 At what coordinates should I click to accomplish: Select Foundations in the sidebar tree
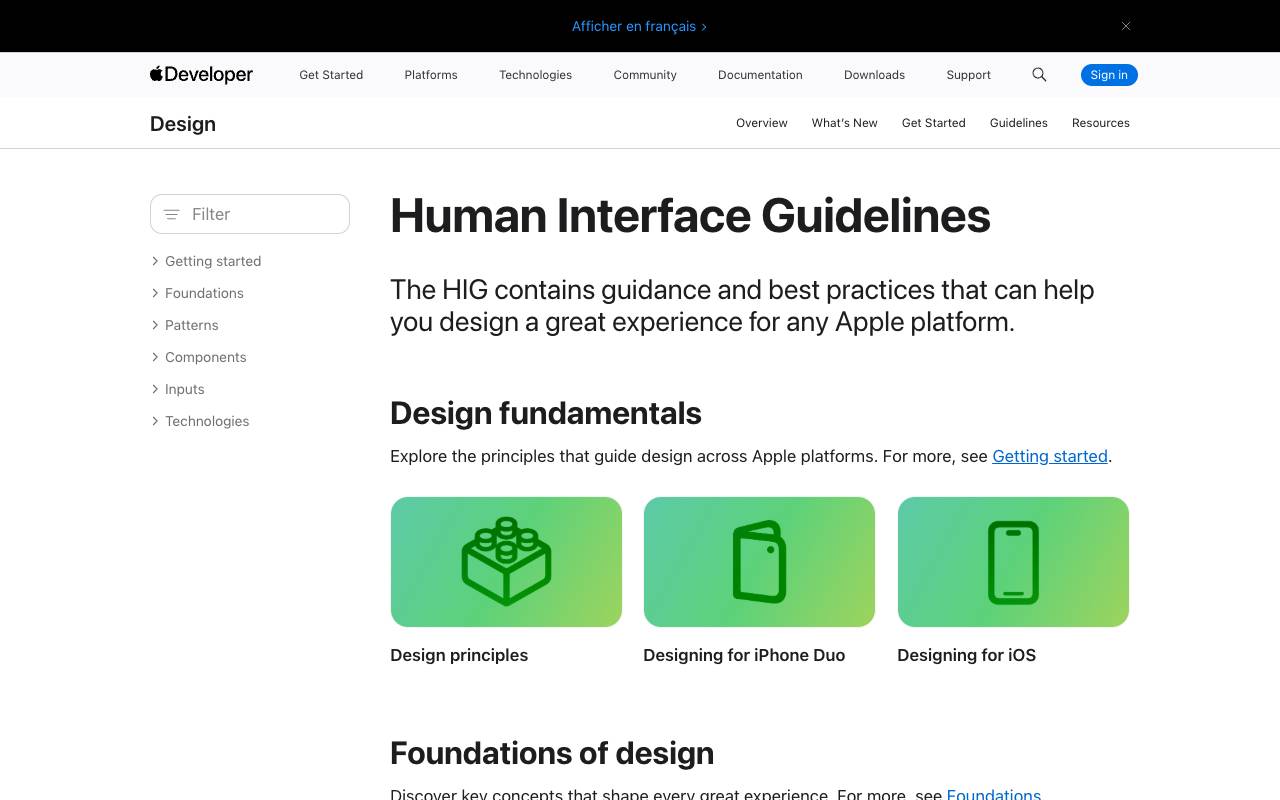pos(205,293)
